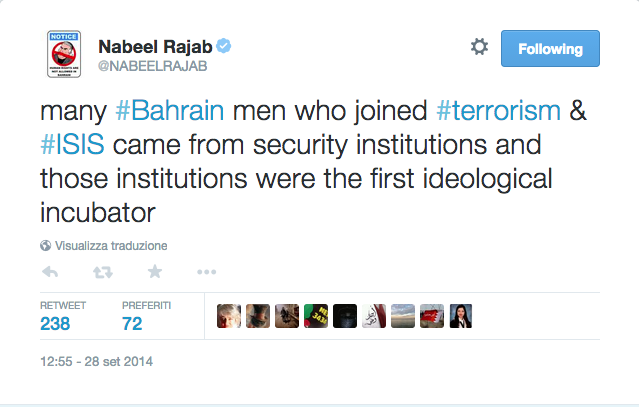Screen dimensions: 639x407
Task: Open the three-dots more options menu
Action: click(206, 271)
